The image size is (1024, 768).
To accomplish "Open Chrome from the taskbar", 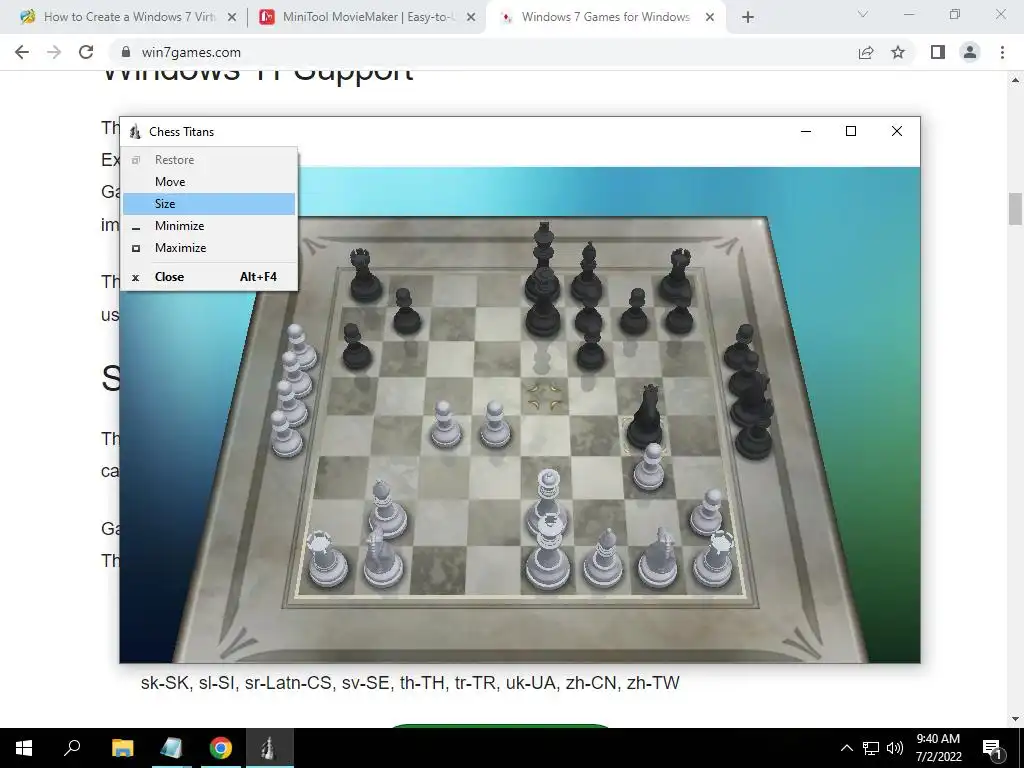I will 221,748.
